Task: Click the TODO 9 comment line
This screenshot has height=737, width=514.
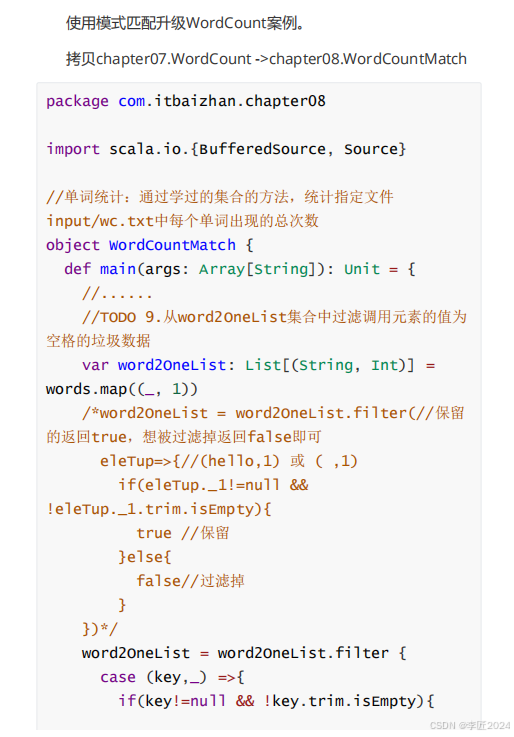Action: coord(274,317)
